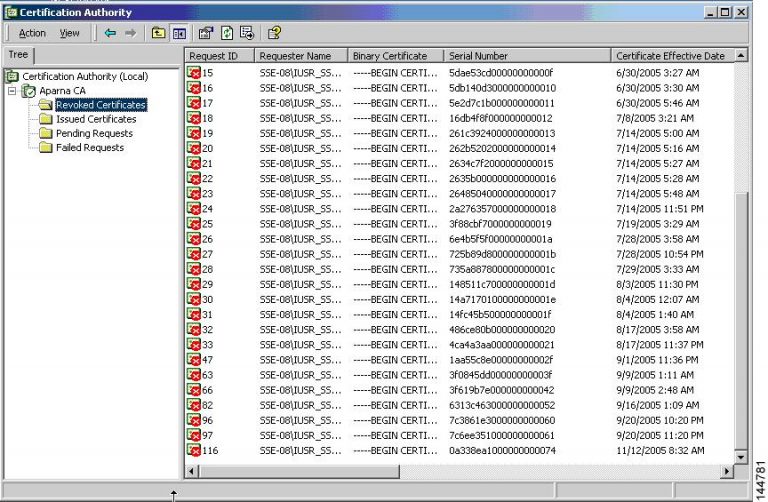Screen dimensions: 768x502
Task: Open the Issued Certificates folder
Action: click(x=95, y=119)
